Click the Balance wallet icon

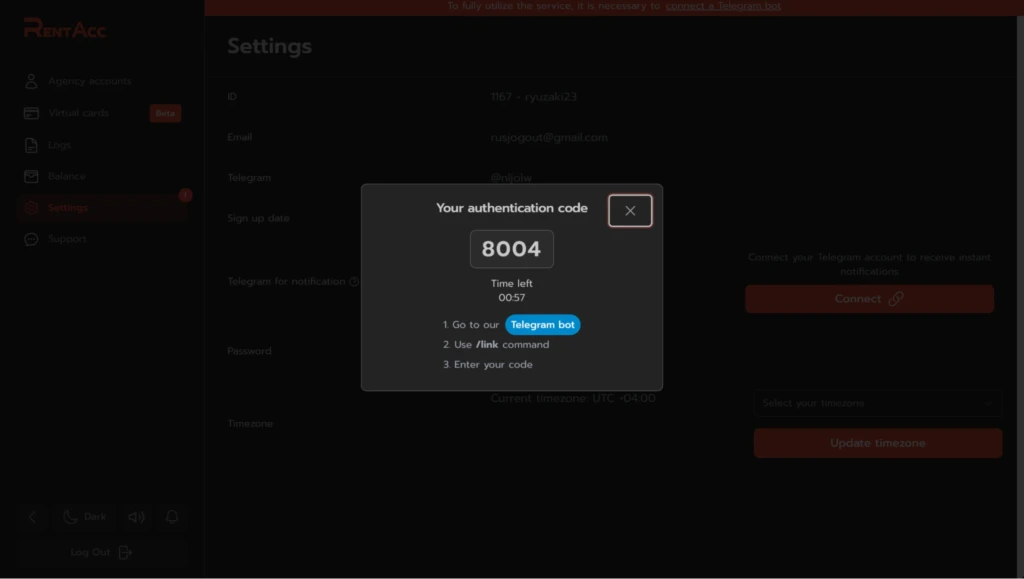31,176
